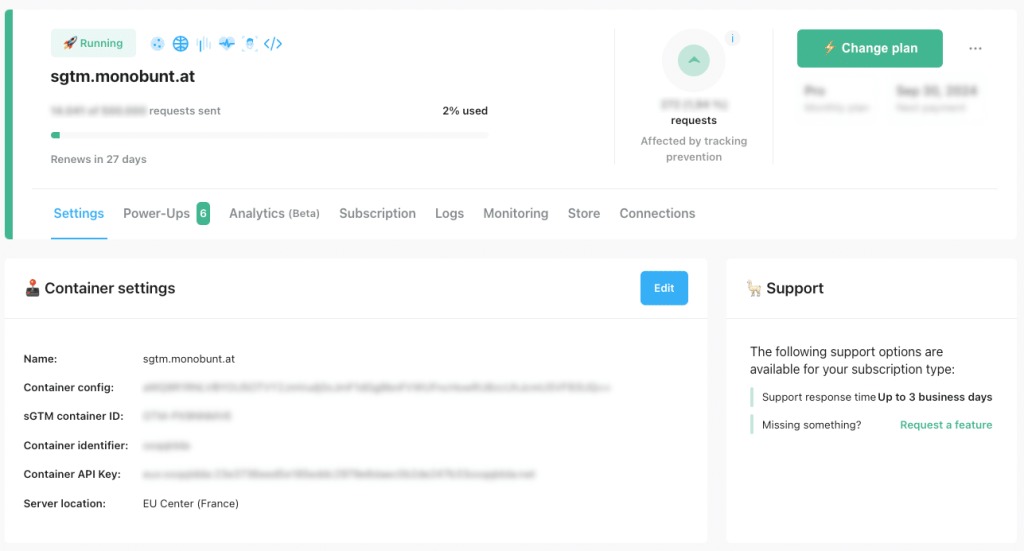Open the Request a feature link

[x=946, y=425]
